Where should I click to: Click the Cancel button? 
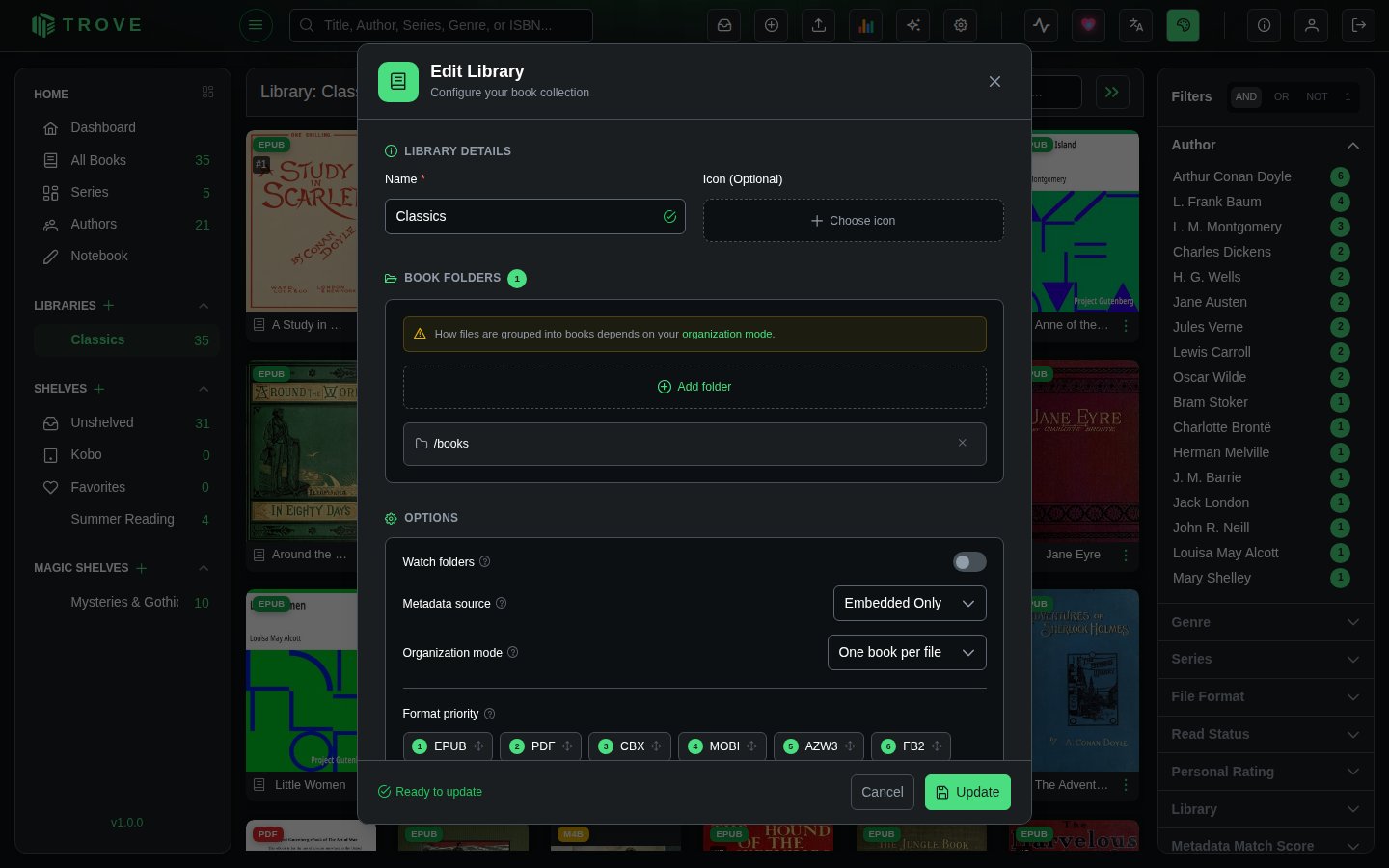point(882,792)
